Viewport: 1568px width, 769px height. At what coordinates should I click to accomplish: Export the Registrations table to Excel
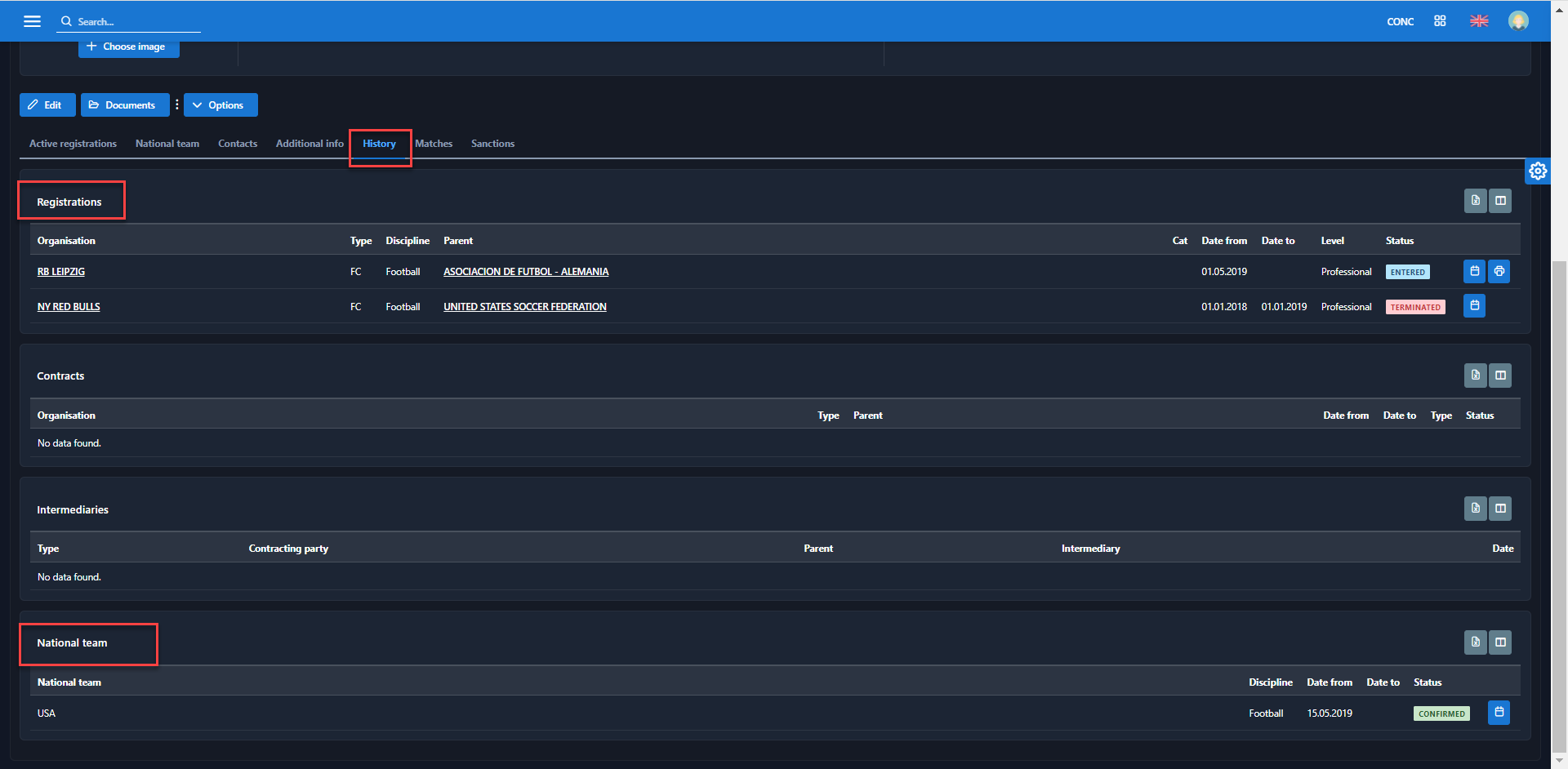(1475, 201)
